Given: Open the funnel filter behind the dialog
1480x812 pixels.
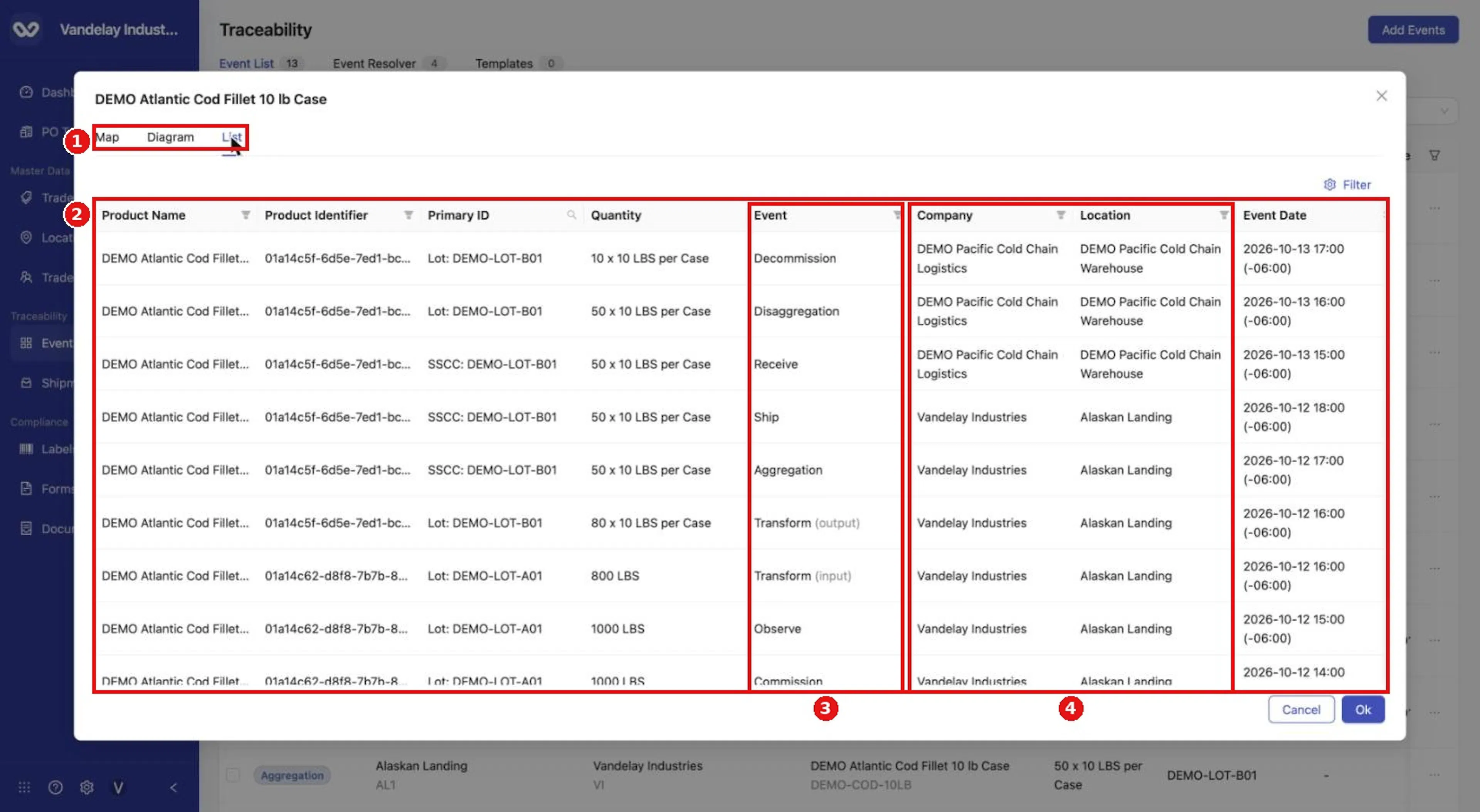Looking at the screenshot, I should click(1434, 155).
